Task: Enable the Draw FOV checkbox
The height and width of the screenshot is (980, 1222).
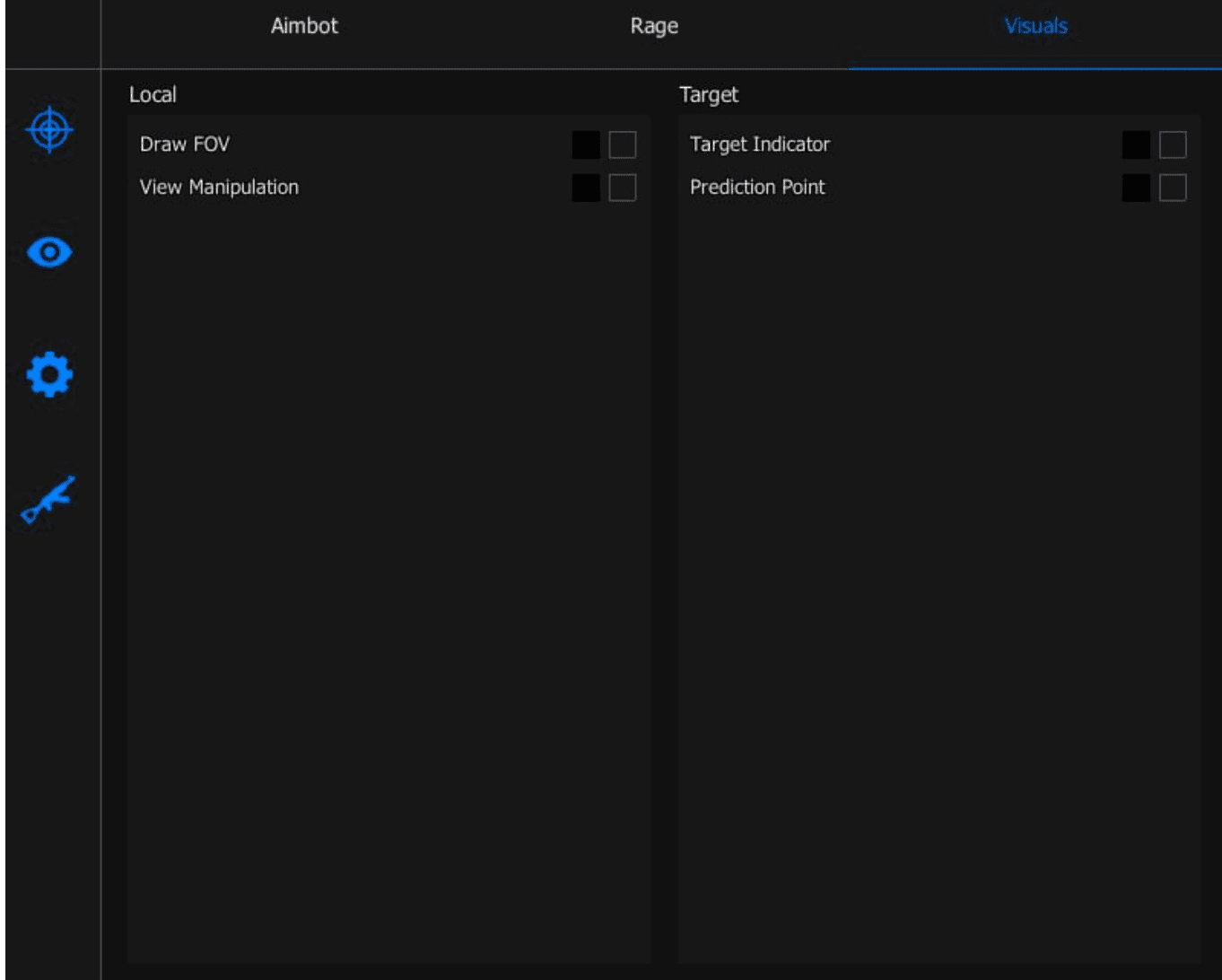Action: pyautogui.click(x=622, y=144)
